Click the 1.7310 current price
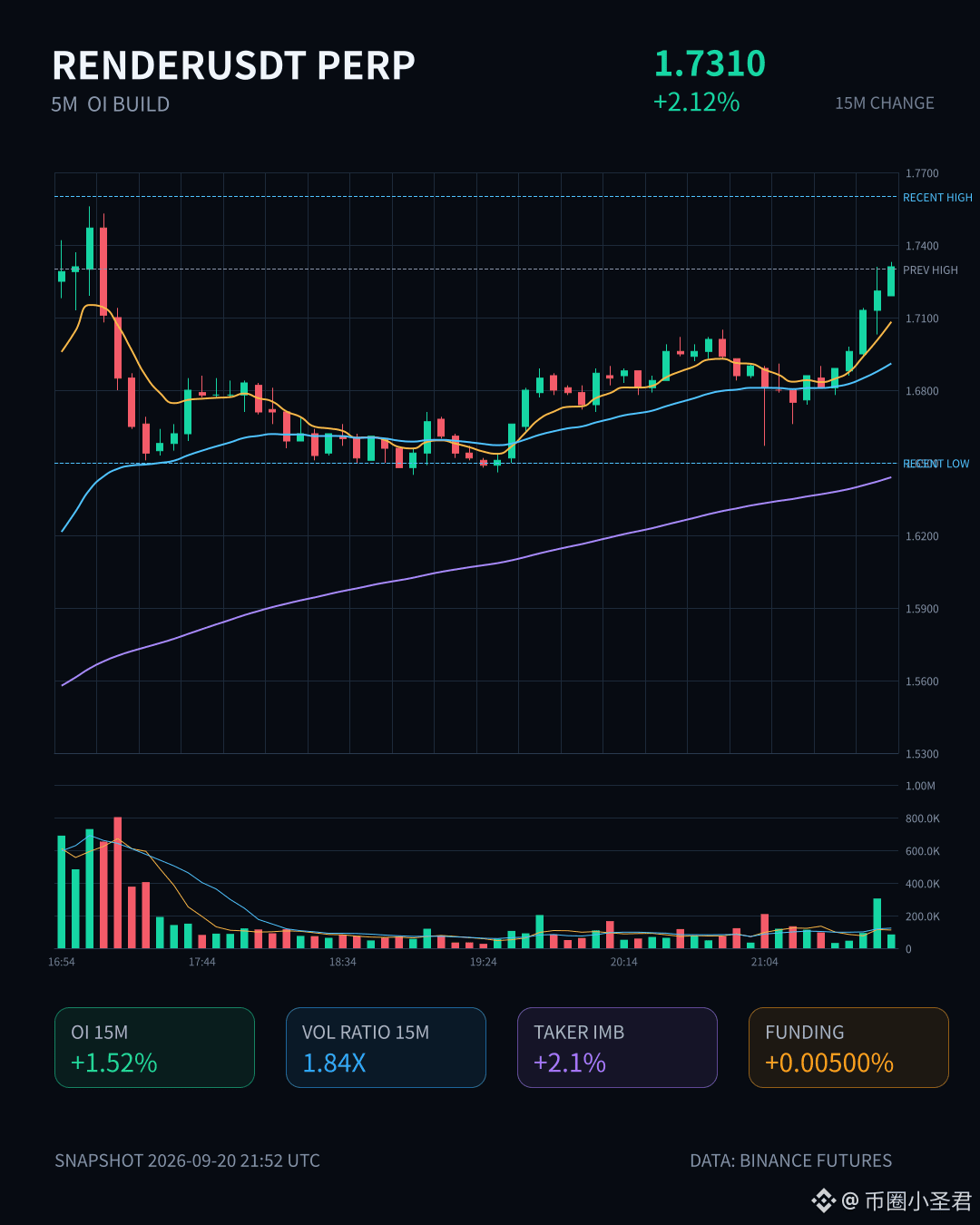Image resolution: width=980 pixels, height=1225 pixels. click(710, 64)
